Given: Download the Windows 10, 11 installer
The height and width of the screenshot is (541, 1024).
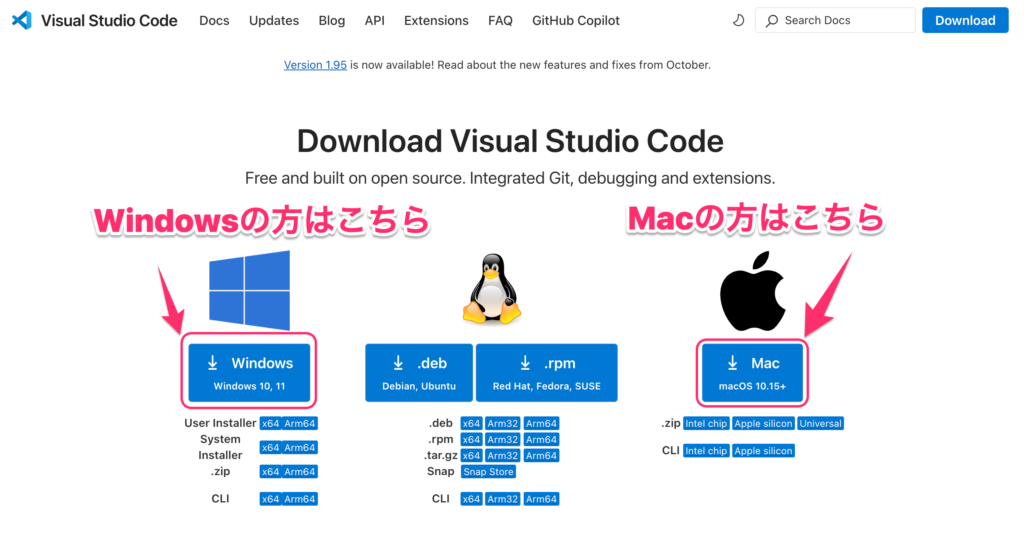Looking at the screenshot, I should point(249,373).
